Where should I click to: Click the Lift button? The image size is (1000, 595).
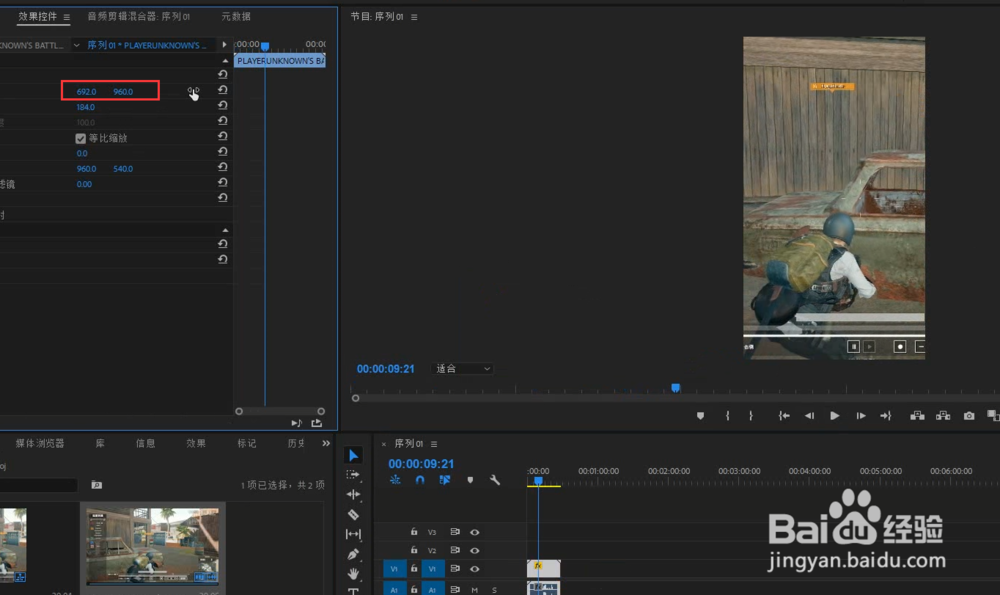click(x=917, y=416)
